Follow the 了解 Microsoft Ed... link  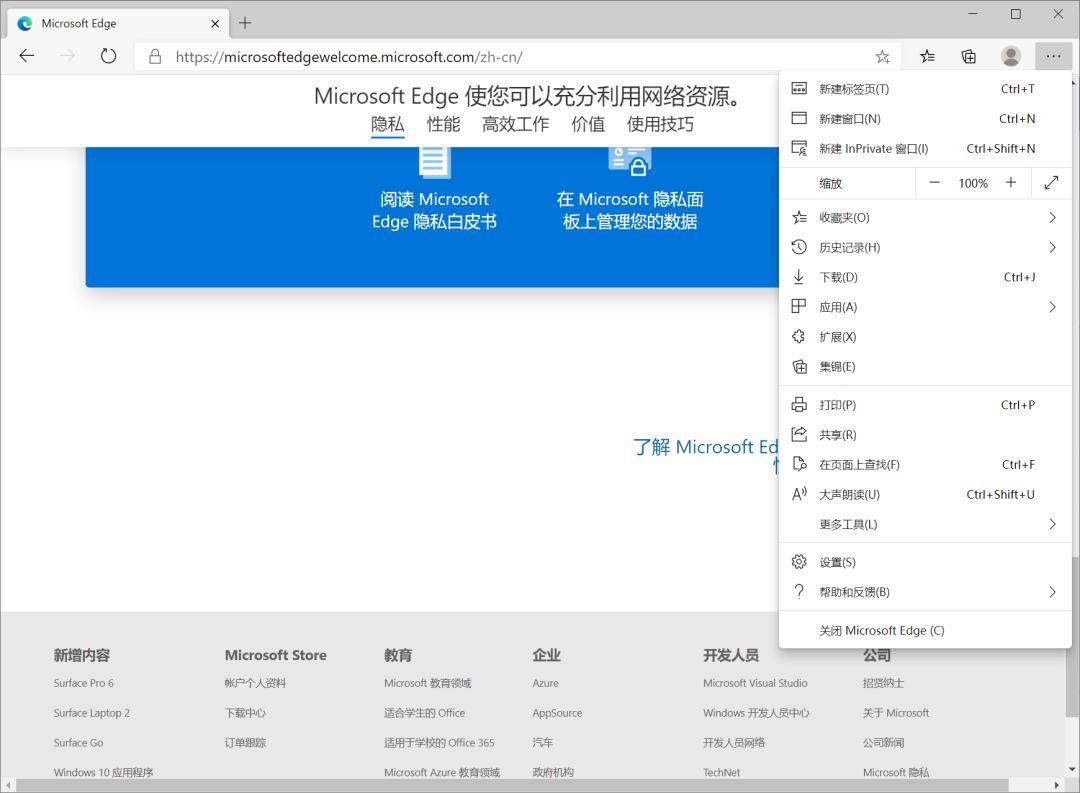[705, 447]
